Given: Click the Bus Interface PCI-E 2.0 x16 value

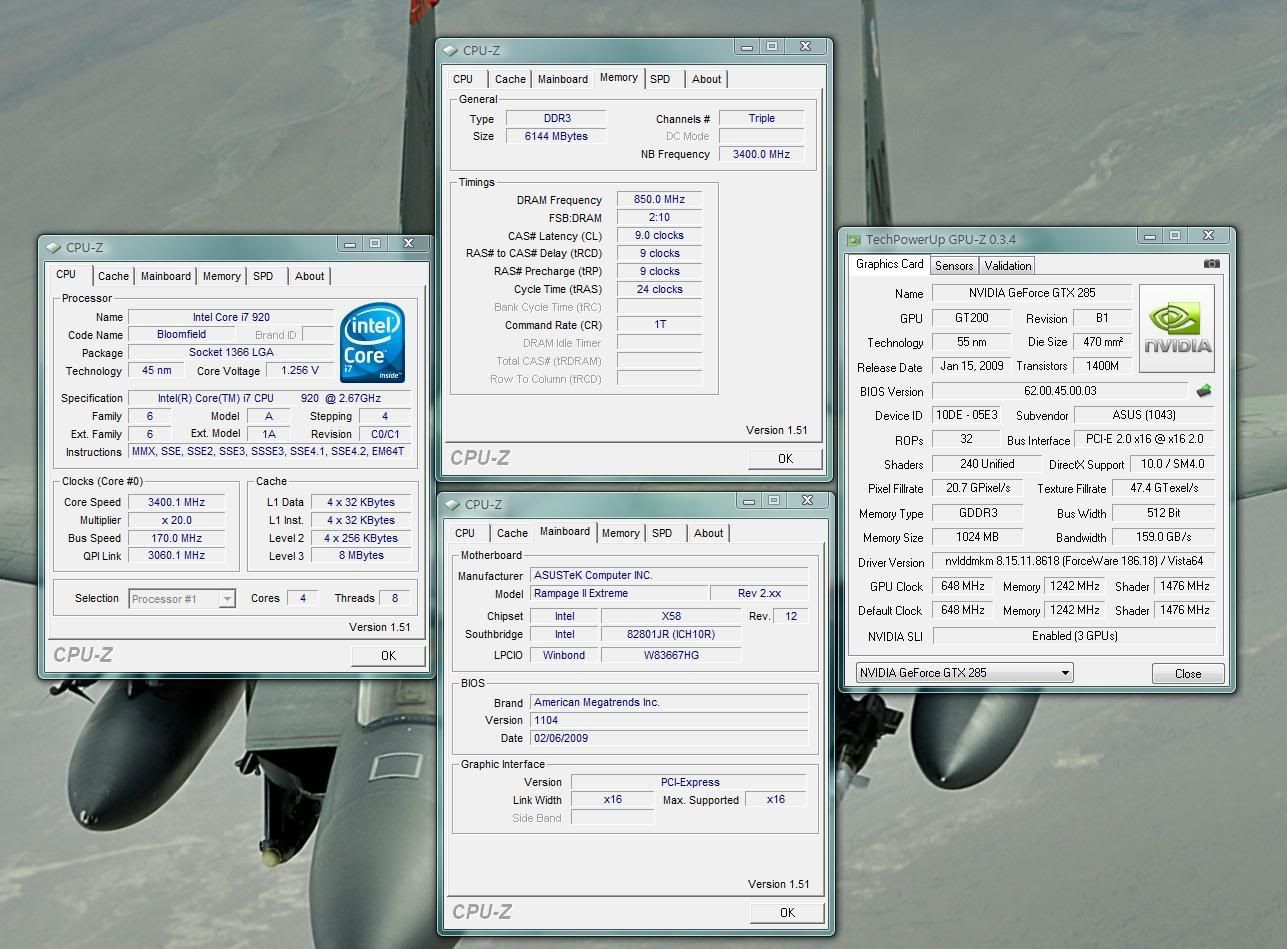Looking at the screenshot, I should tap(1145, 440).
